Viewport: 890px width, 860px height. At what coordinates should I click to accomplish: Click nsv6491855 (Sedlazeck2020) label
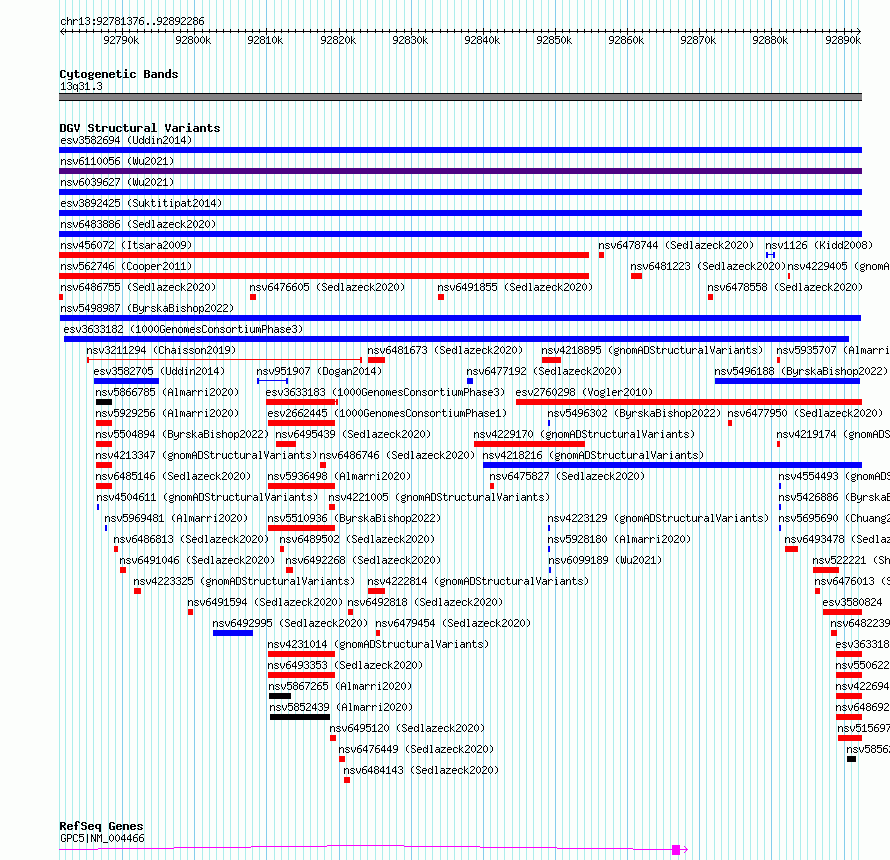coord(515,287)
